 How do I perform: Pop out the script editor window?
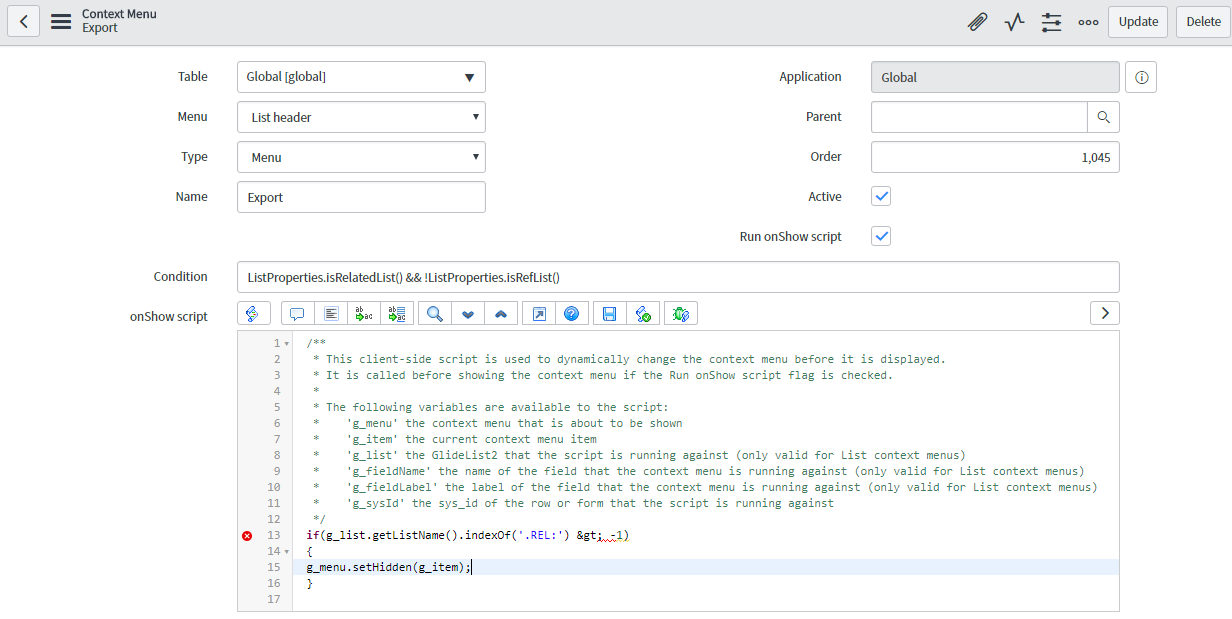click(539, 313)
